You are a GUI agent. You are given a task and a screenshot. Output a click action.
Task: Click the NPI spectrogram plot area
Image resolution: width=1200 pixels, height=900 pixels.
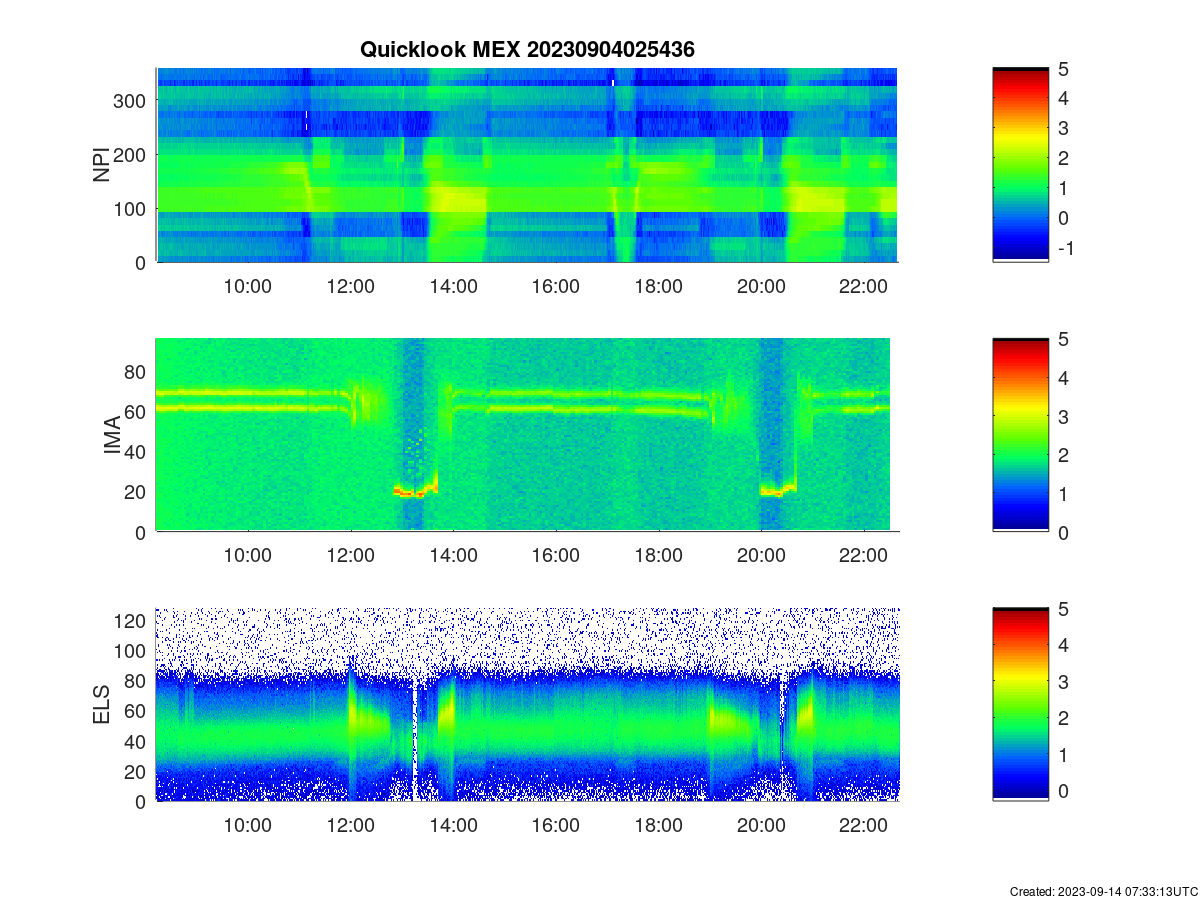[x=527, y=165]
